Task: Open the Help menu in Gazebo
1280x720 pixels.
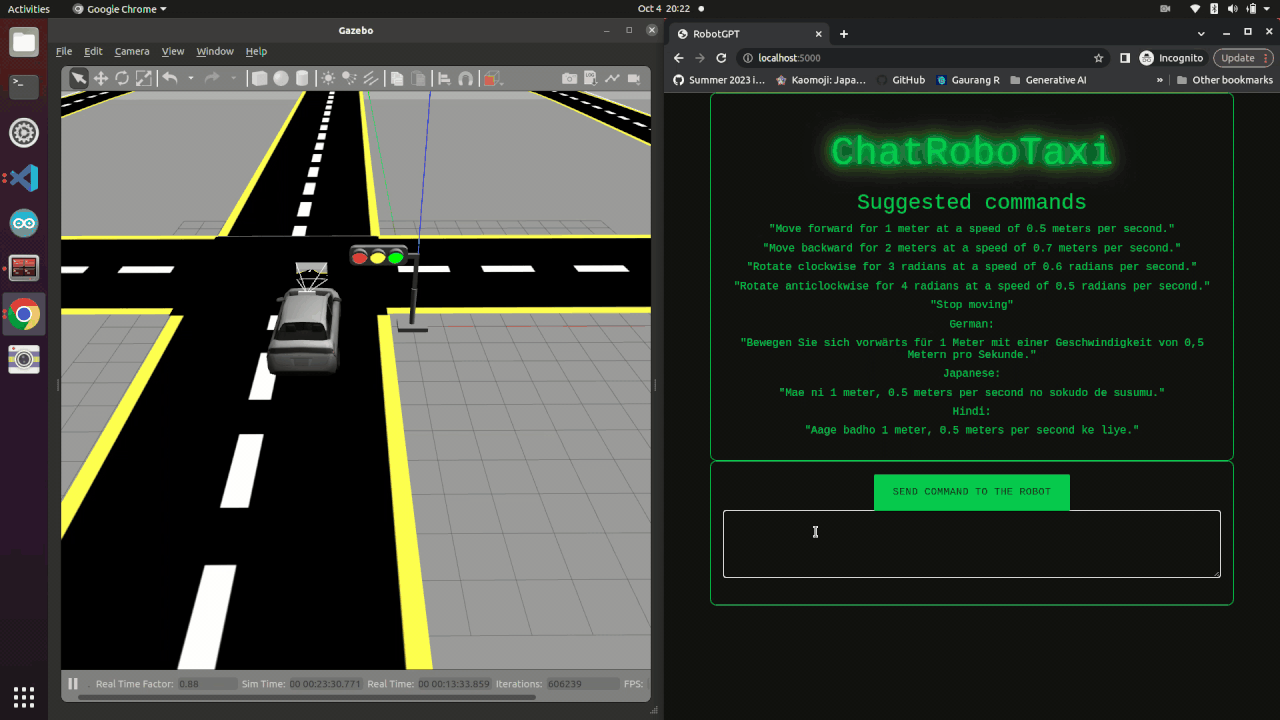Action: [x=256, y=51]
